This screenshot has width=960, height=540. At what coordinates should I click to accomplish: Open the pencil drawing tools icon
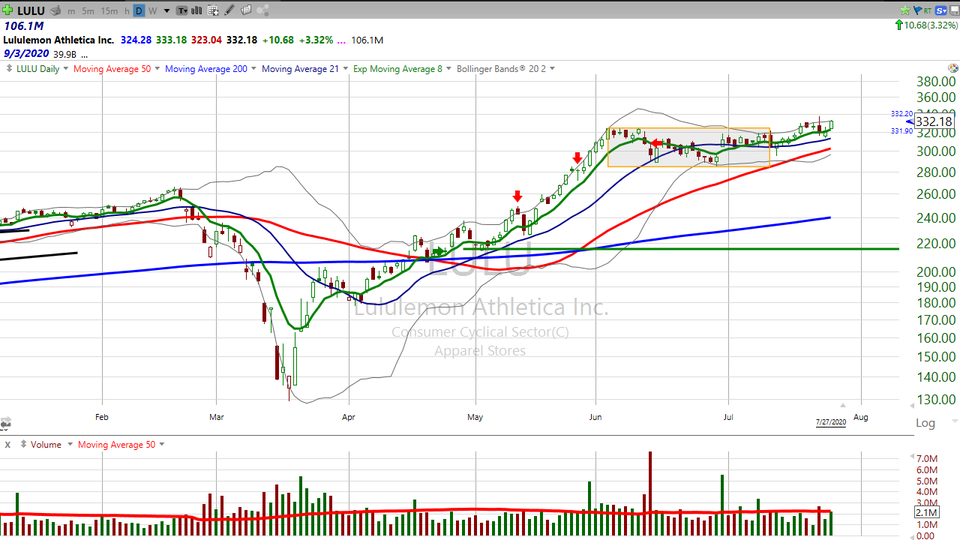(x=229, y=11)
